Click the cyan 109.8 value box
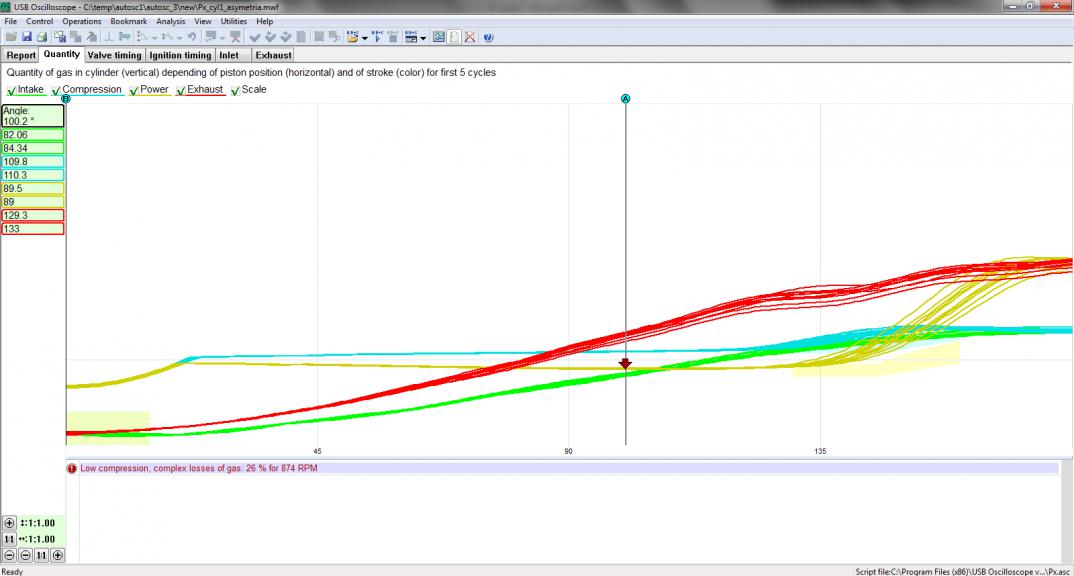 (x=33, y=162)
